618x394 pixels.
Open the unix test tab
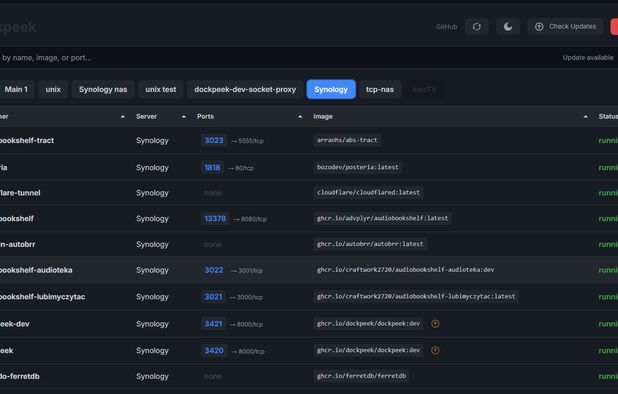coord(160,89)
